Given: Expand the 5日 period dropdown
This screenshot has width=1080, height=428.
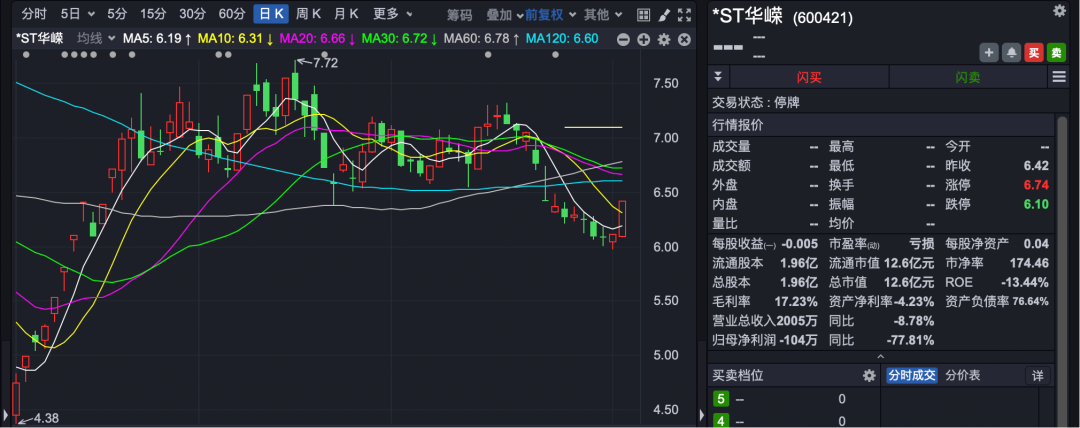Looking at the screenshot, I should [78, 14].
